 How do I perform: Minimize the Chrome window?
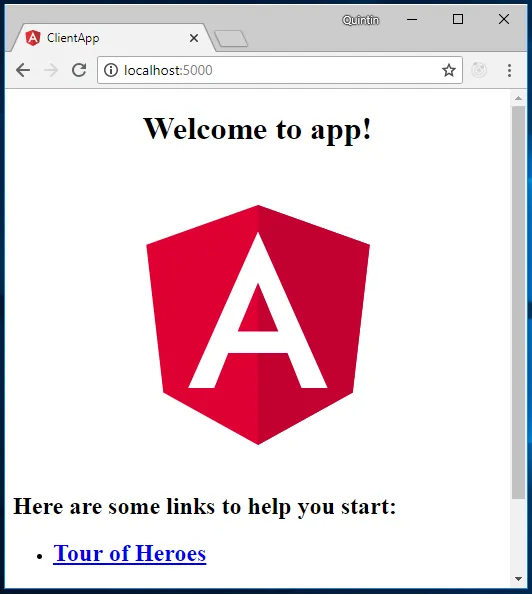(412, 19)
